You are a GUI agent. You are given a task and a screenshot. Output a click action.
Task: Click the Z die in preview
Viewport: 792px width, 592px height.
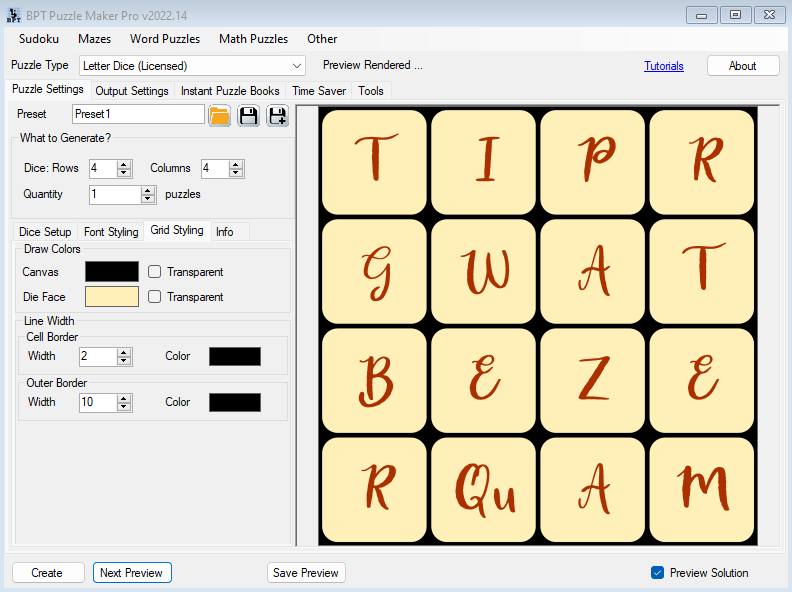[x=594, y=380]
